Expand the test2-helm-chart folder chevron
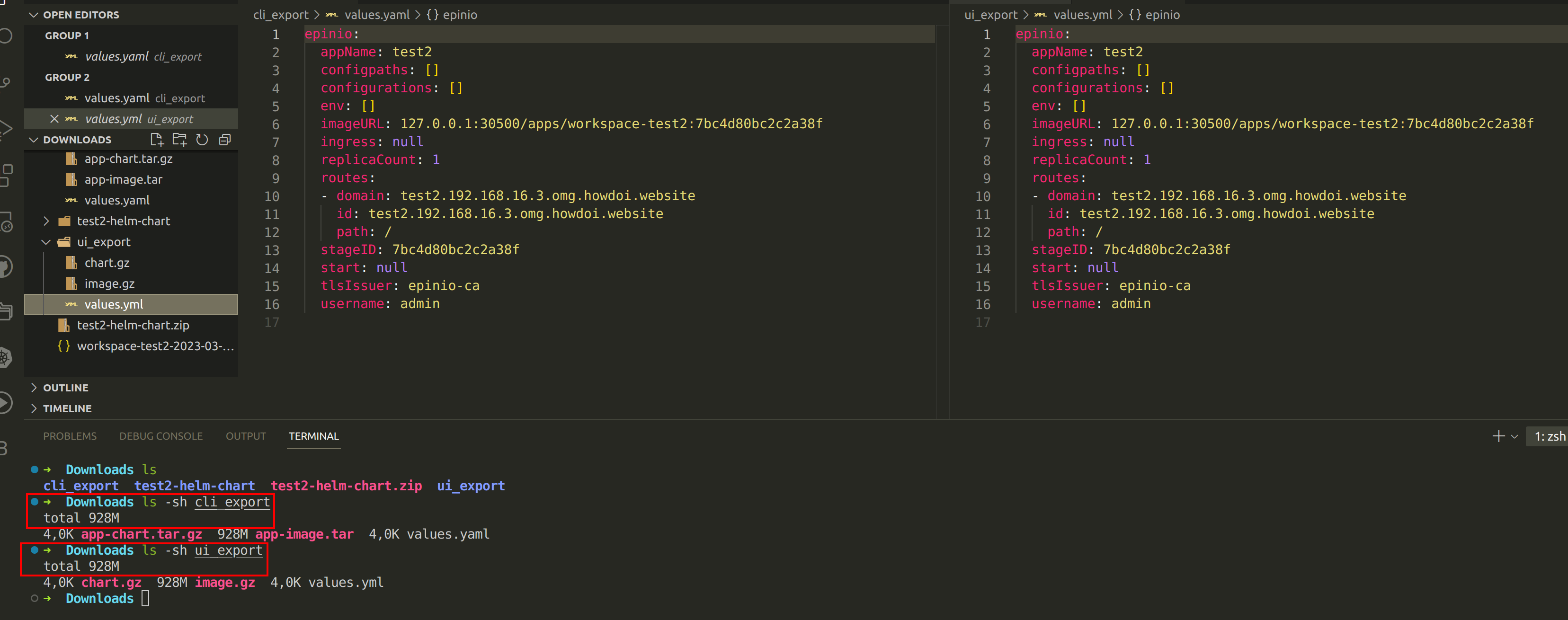Screen dimensions: 1568x620 click(x=46, y=221)
